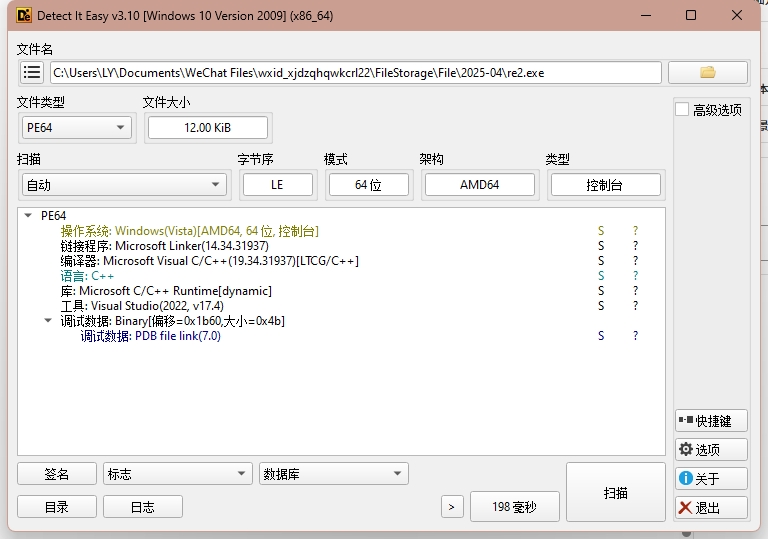Image resolution: width=768 pixels, height=539 pixels.
Task: Maximize the Detect It Easy window
Action: click(x=691, y=16)
